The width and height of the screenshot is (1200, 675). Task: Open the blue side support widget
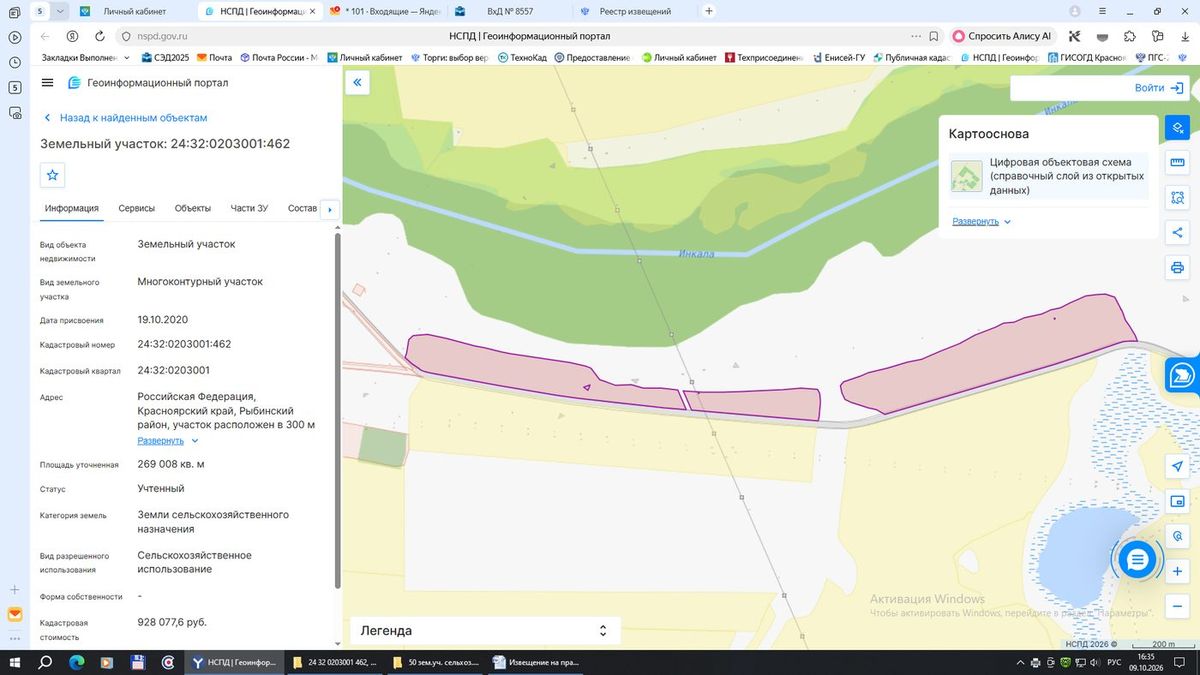pyautogui.click(x=1184, y=374)
